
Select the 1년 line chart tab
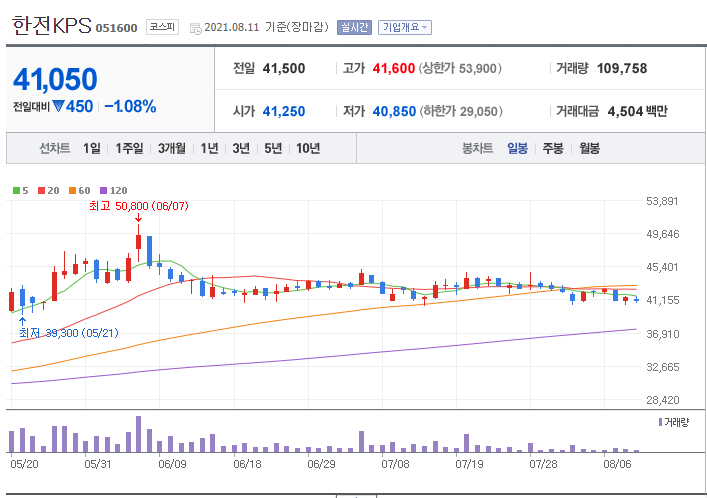209,148
